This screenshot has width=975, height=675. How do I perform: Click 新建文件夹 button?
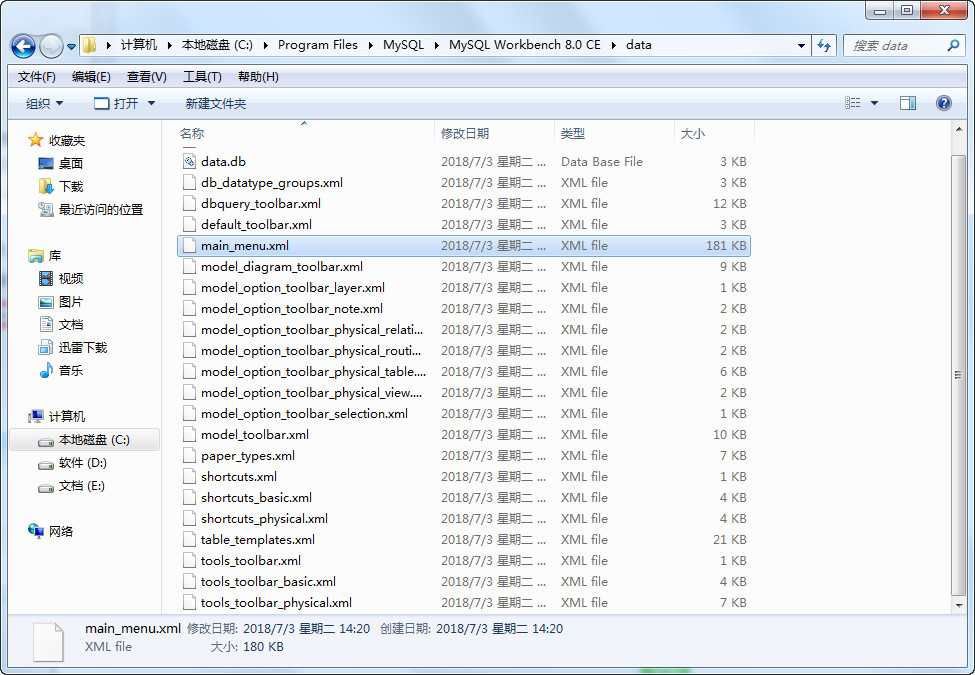click(x=216, y=103)
